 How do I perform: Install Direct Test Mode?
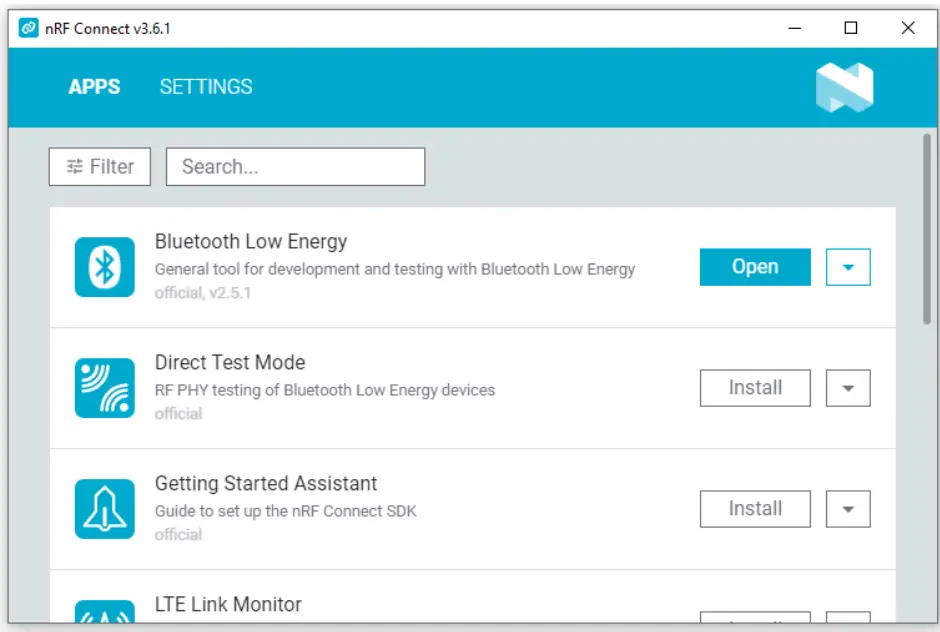(x=755, y=388)
